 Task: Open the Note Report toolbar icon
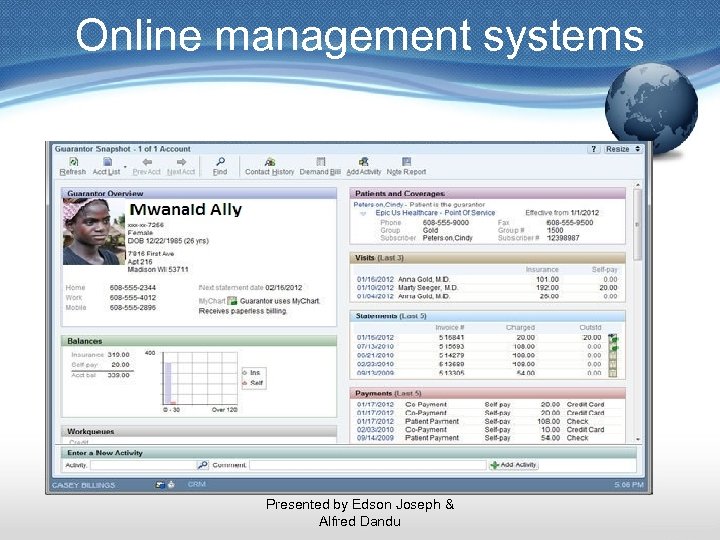click(x=406, y=162)
